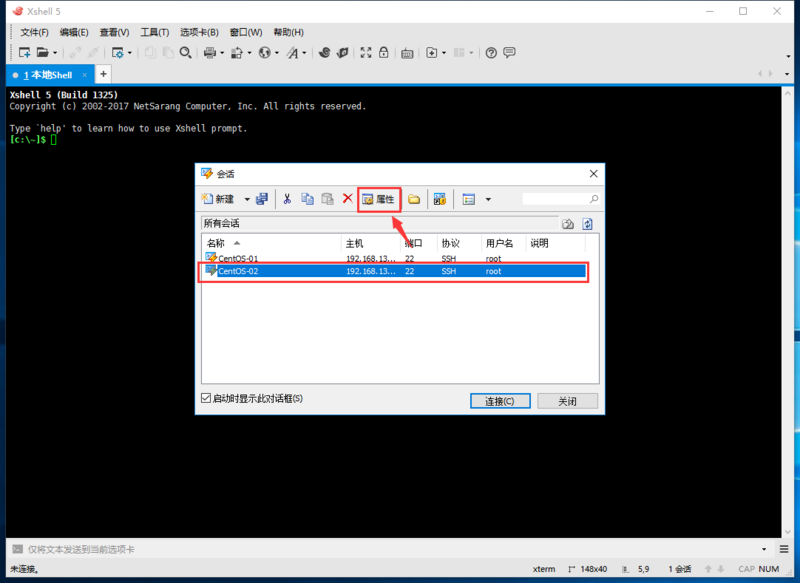
Task: Toggle the 启动时显示此对话框 checkbox
Action: 206,398
